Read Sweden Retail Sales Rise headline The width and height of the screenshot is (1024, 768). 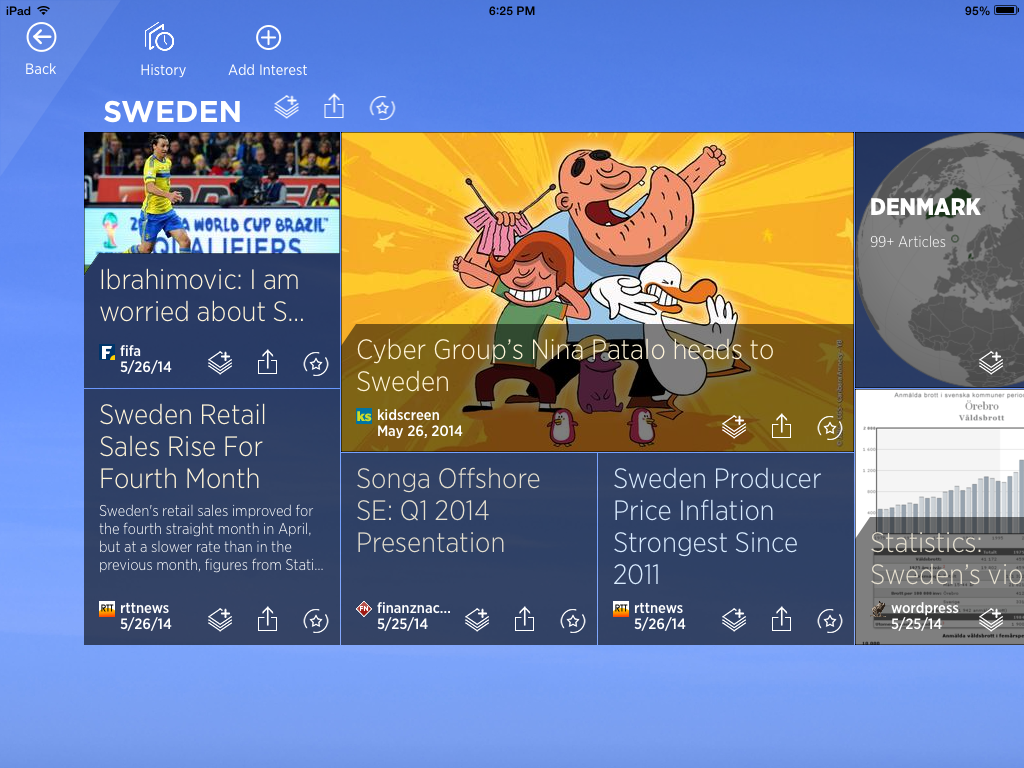click(x=182, y=447)
